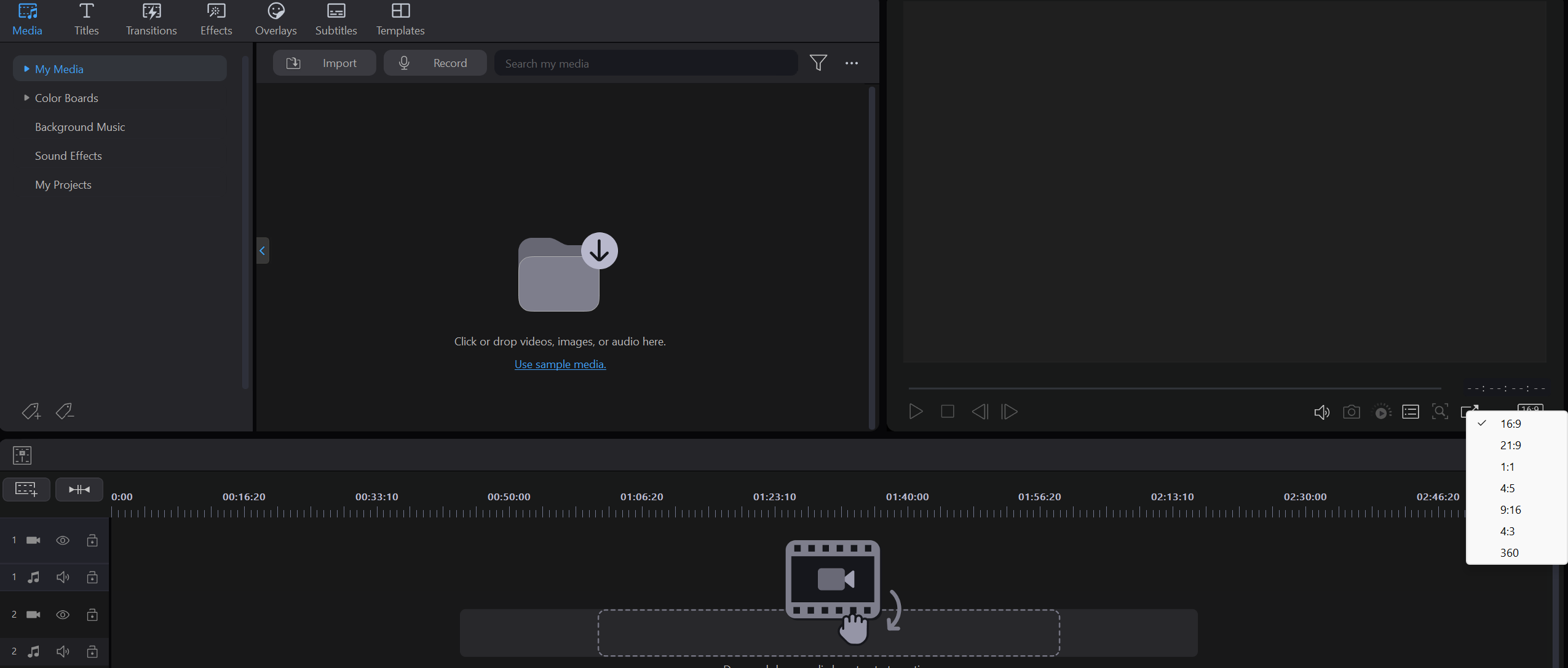Undock the preview window
Image resolution: width=1568 pixels, height=668 pixels.
pyautogui.click(x=1470, y=410)
